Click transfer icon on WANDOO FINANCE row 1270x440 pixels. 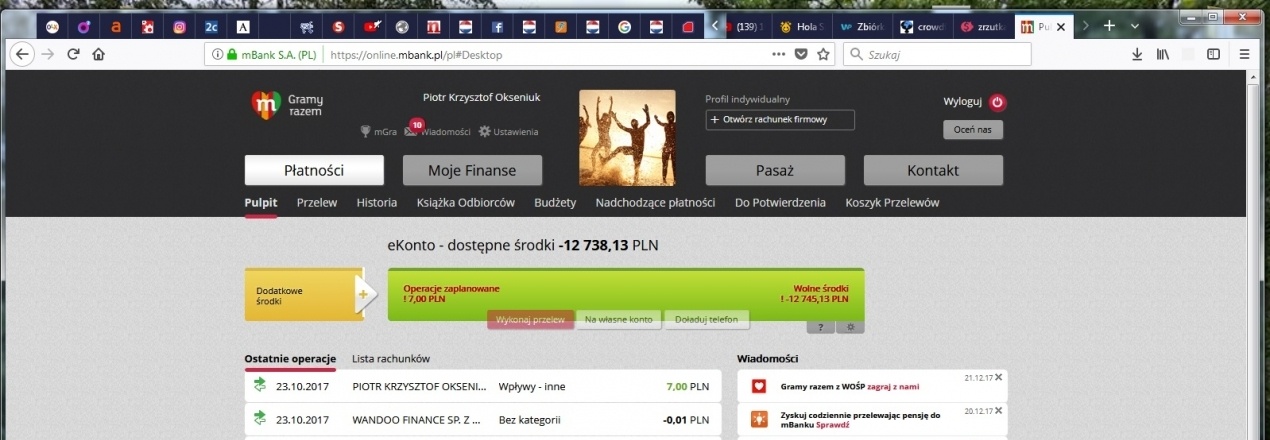click(x=260, y=418)
